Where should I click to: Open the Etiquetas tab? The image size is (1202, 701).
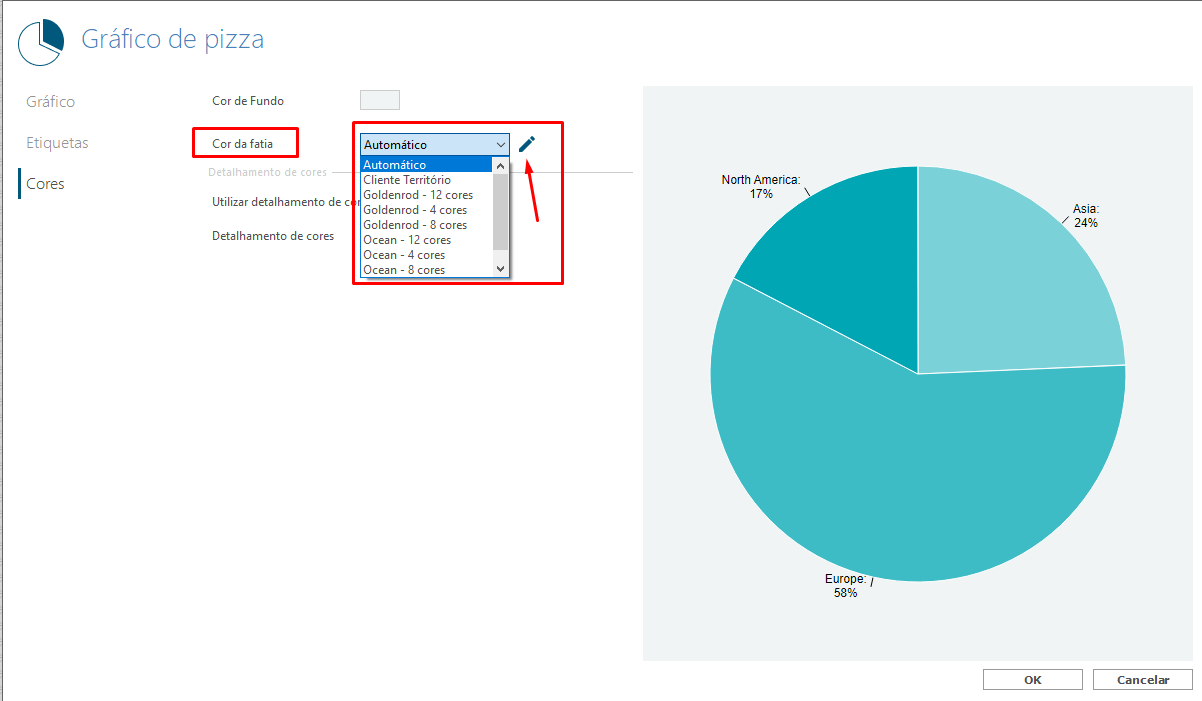click(x=57, y=143)
